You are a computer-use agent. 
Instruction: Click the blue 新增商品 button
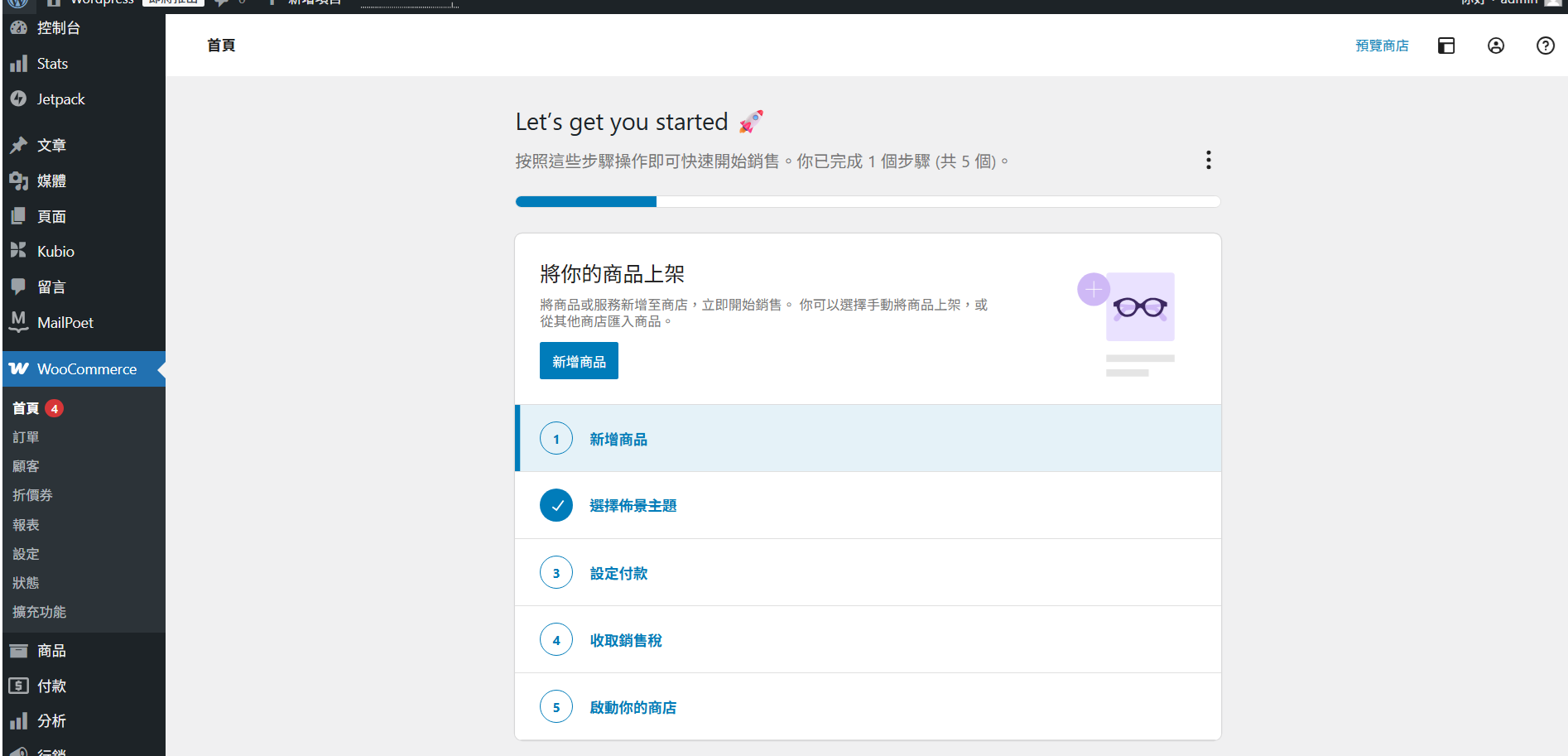[x=579, y=361]
